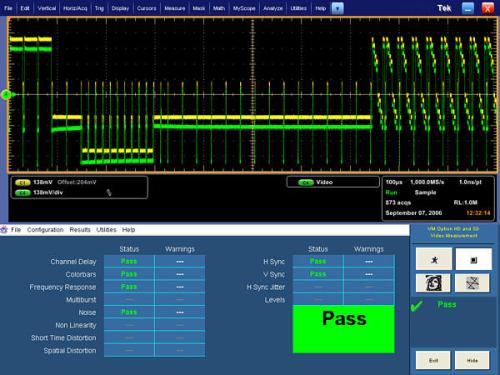Open the Mask menu
This screenshot has width=500, height=375.
pos(199,8)
